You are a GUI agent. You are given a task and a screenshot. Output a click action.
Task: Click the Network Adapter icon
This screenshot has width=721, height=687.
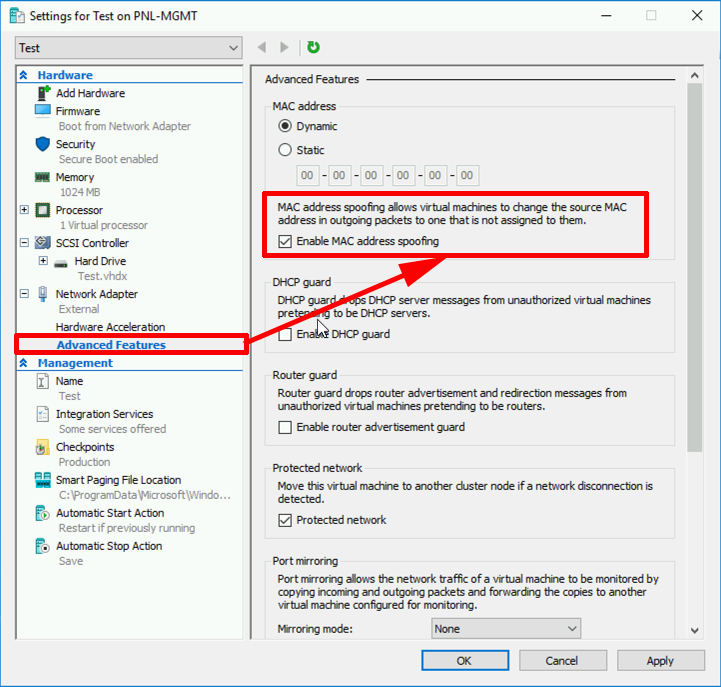[43, 294]
